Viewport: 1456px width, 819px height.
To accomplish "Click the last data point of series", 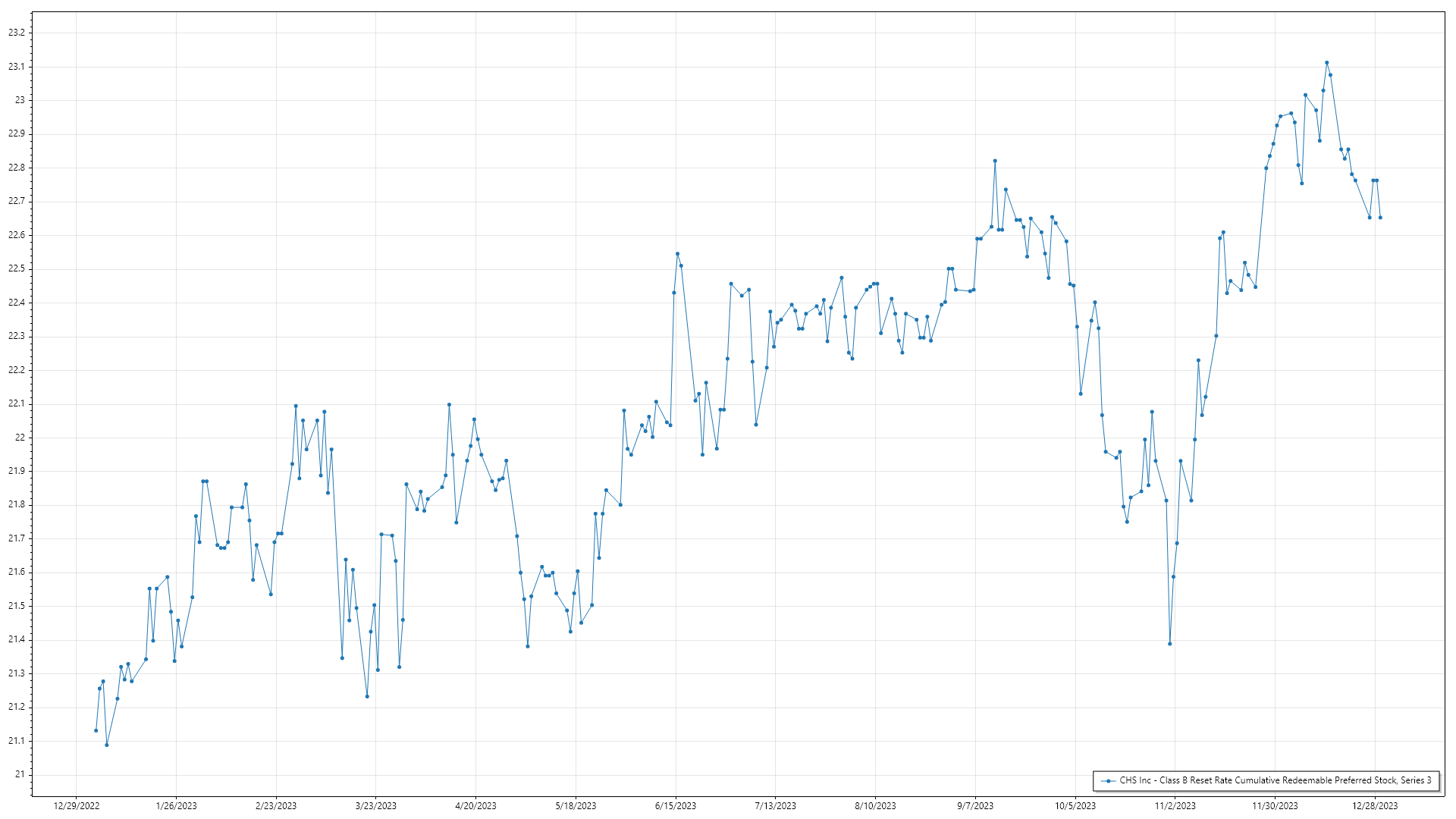I will (x=1380, y=218).
